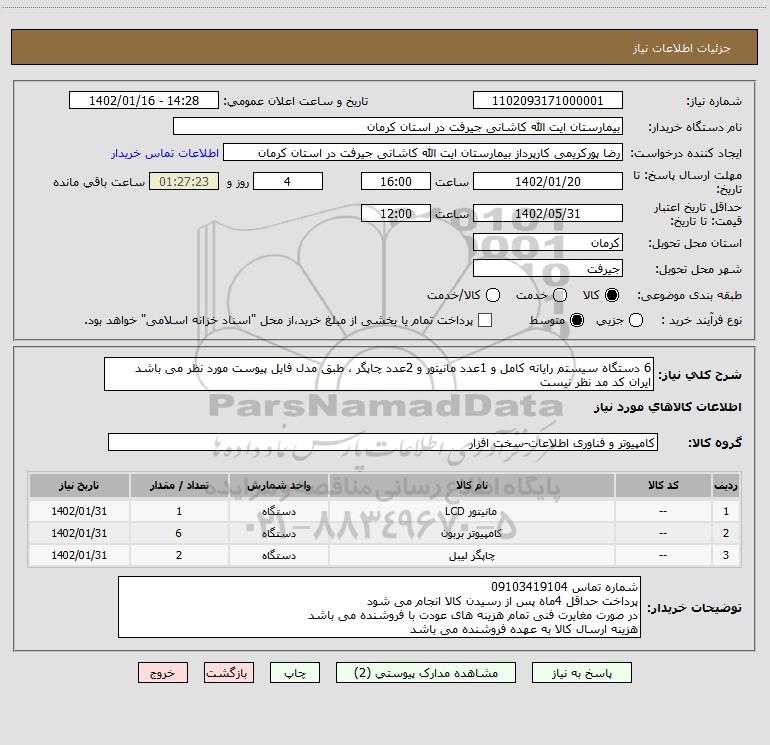This screenshot has height=745, width=770.
Task: Click the delivery province field کرمان
Action: [x=548, y=242]
